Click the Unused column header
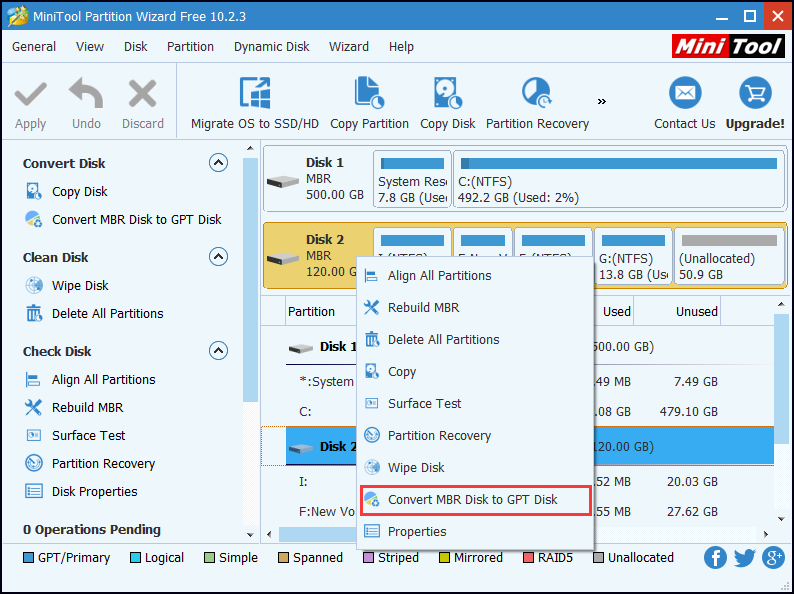Screen dimensions: 794x594 coord(677,311)
